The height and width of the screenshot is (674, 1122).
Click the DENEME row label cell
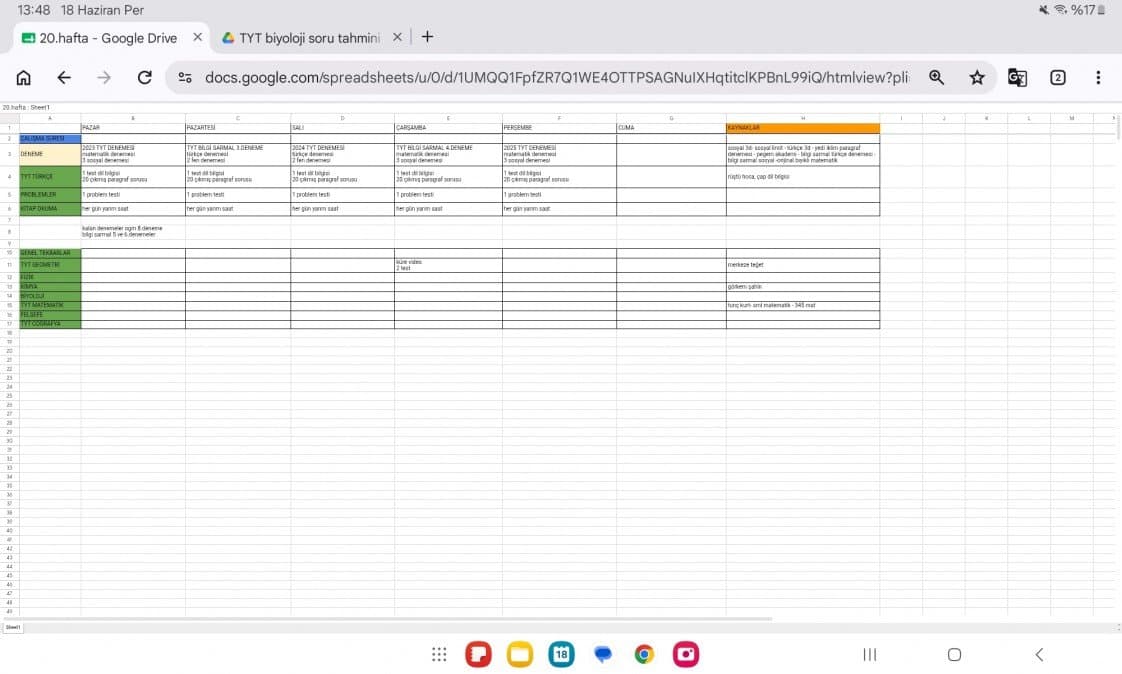pyautogui.click(x=50, y=155)
